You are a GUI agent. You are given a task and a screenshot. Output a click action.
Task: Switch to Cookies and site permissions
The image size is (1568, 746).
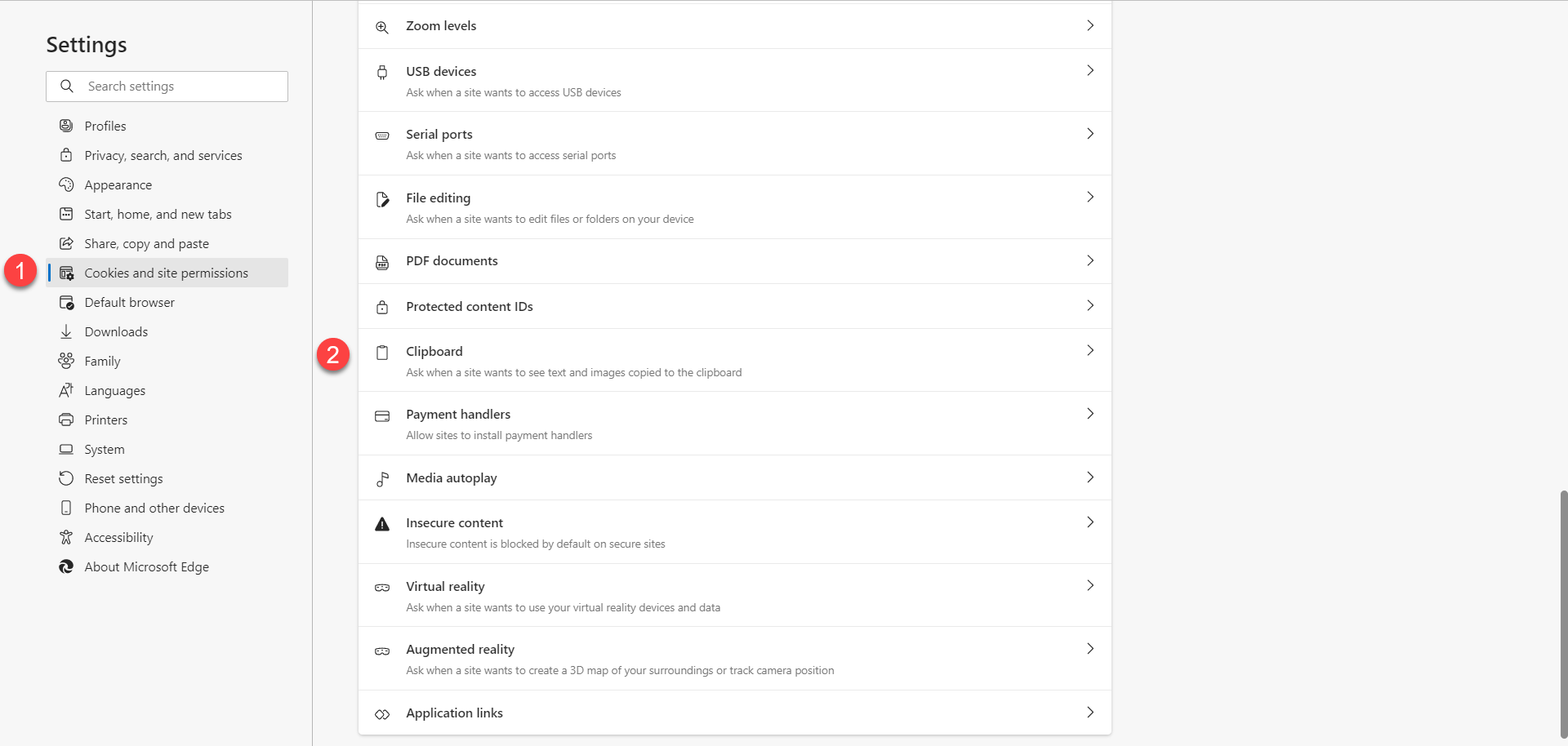tap(166, 273)
